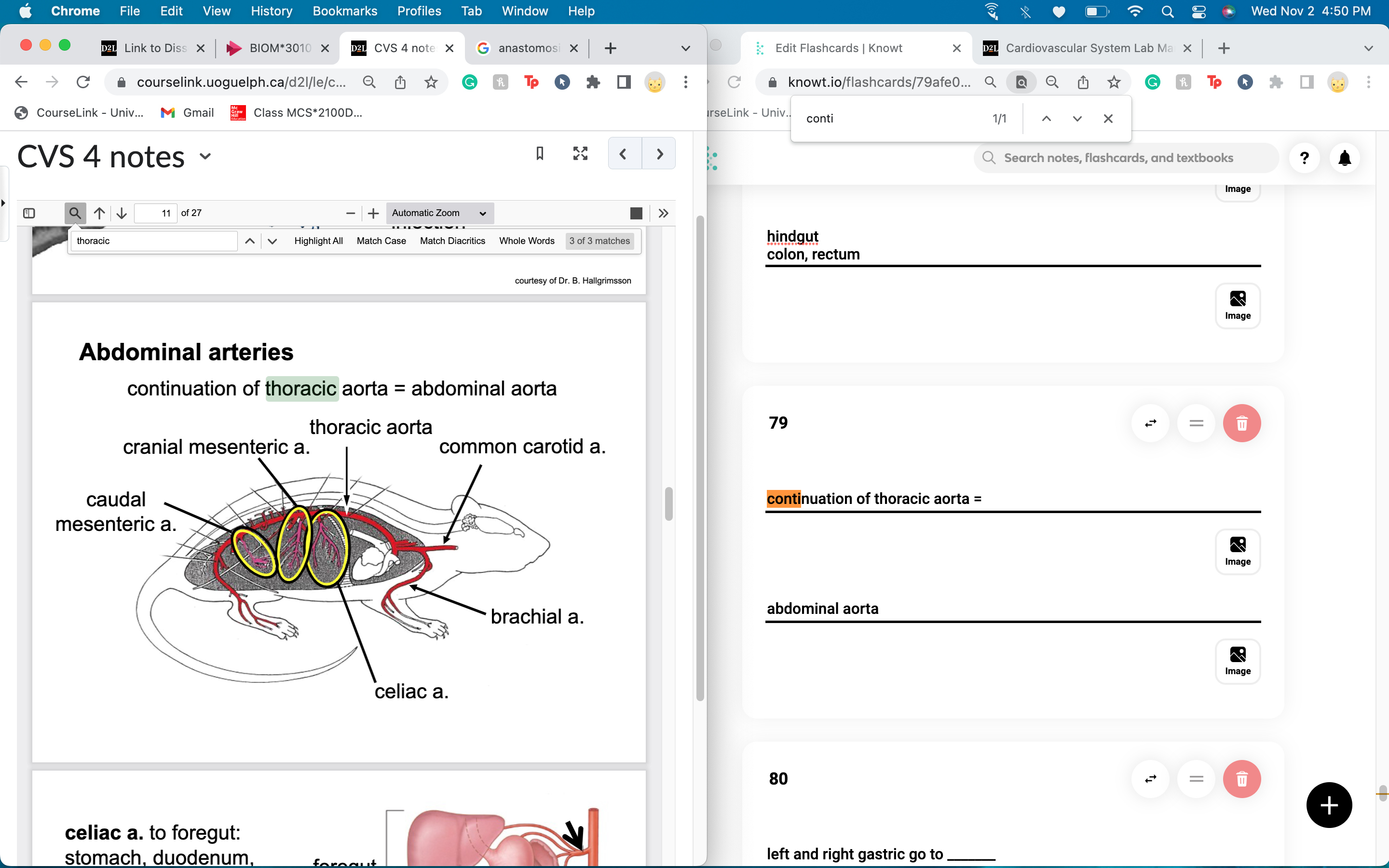1389x868 pixels.
Task: Open Knowt help question mark
Action: (x=1304, y=158)
